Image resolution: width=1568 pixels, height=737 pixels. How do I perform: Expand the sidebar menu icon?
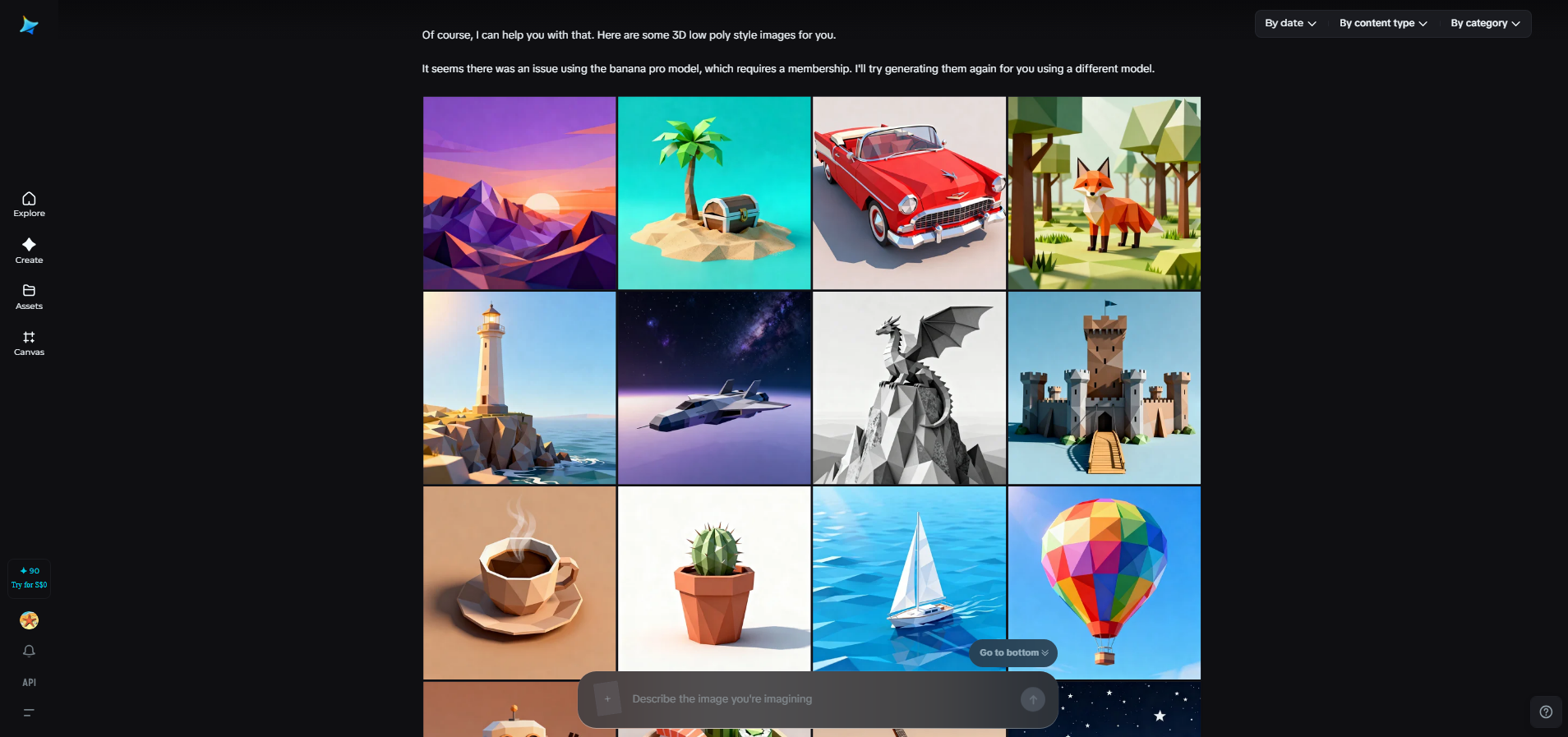(x=29, y=713)
